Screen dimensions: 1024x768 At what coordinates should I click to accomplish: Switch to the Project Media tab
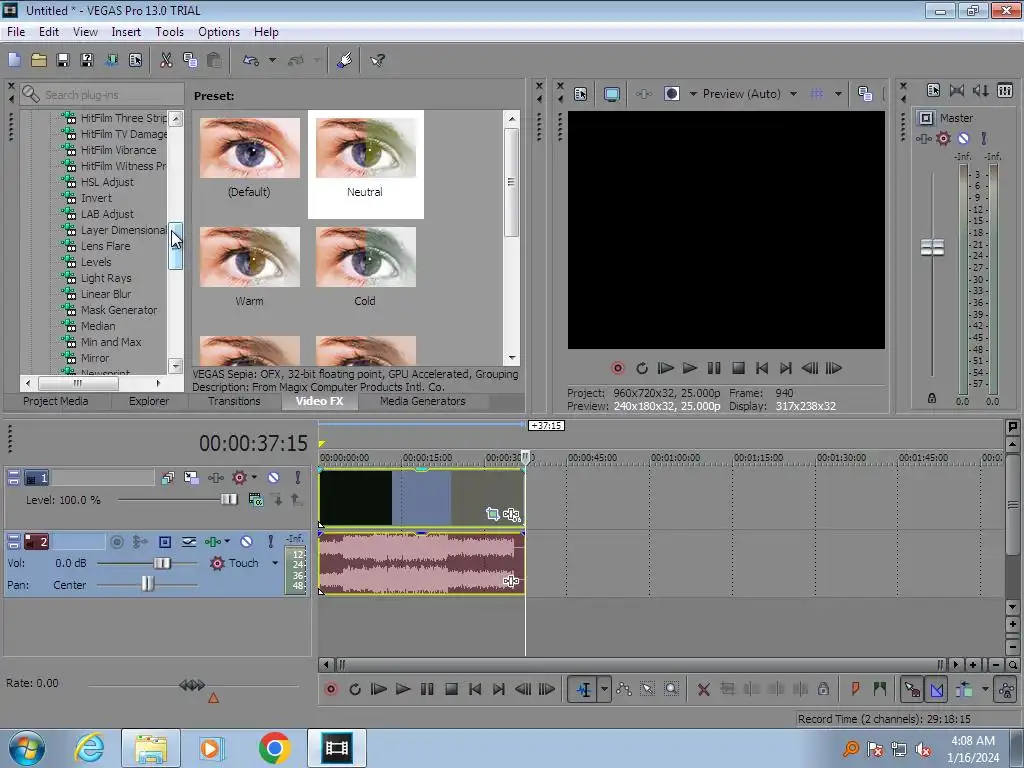click(x=56, y=401)
